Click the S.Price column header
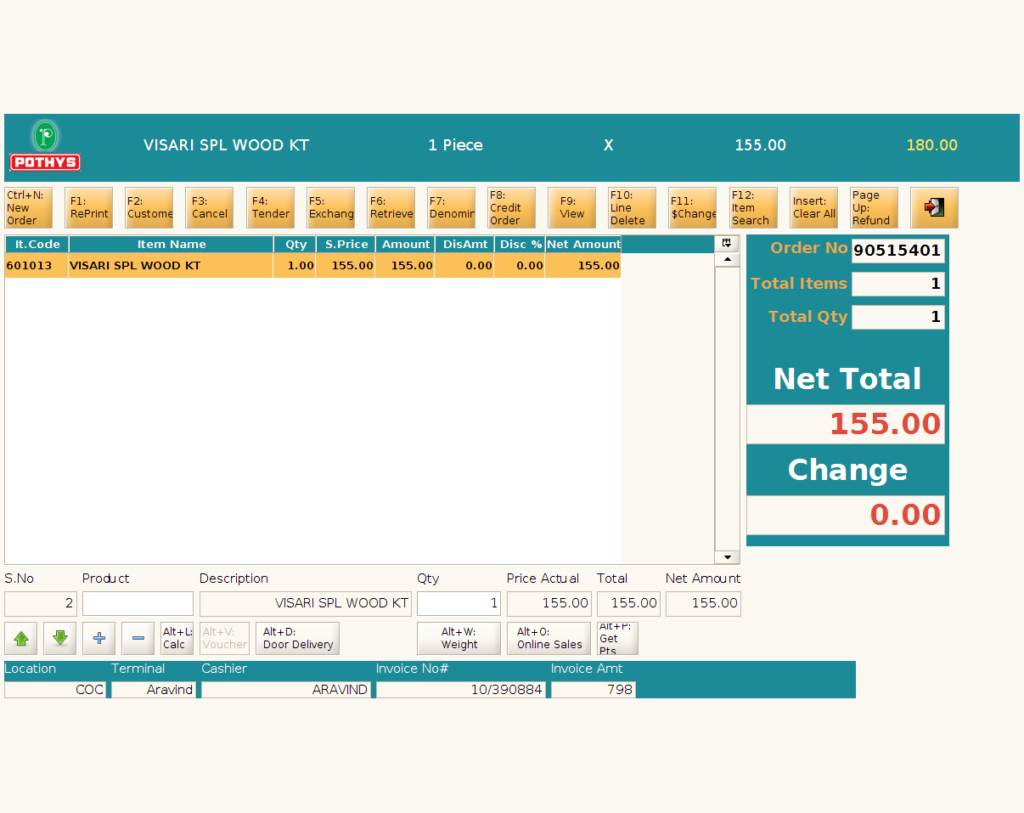Screen dimensions: 1024x813 coord(346,244)
